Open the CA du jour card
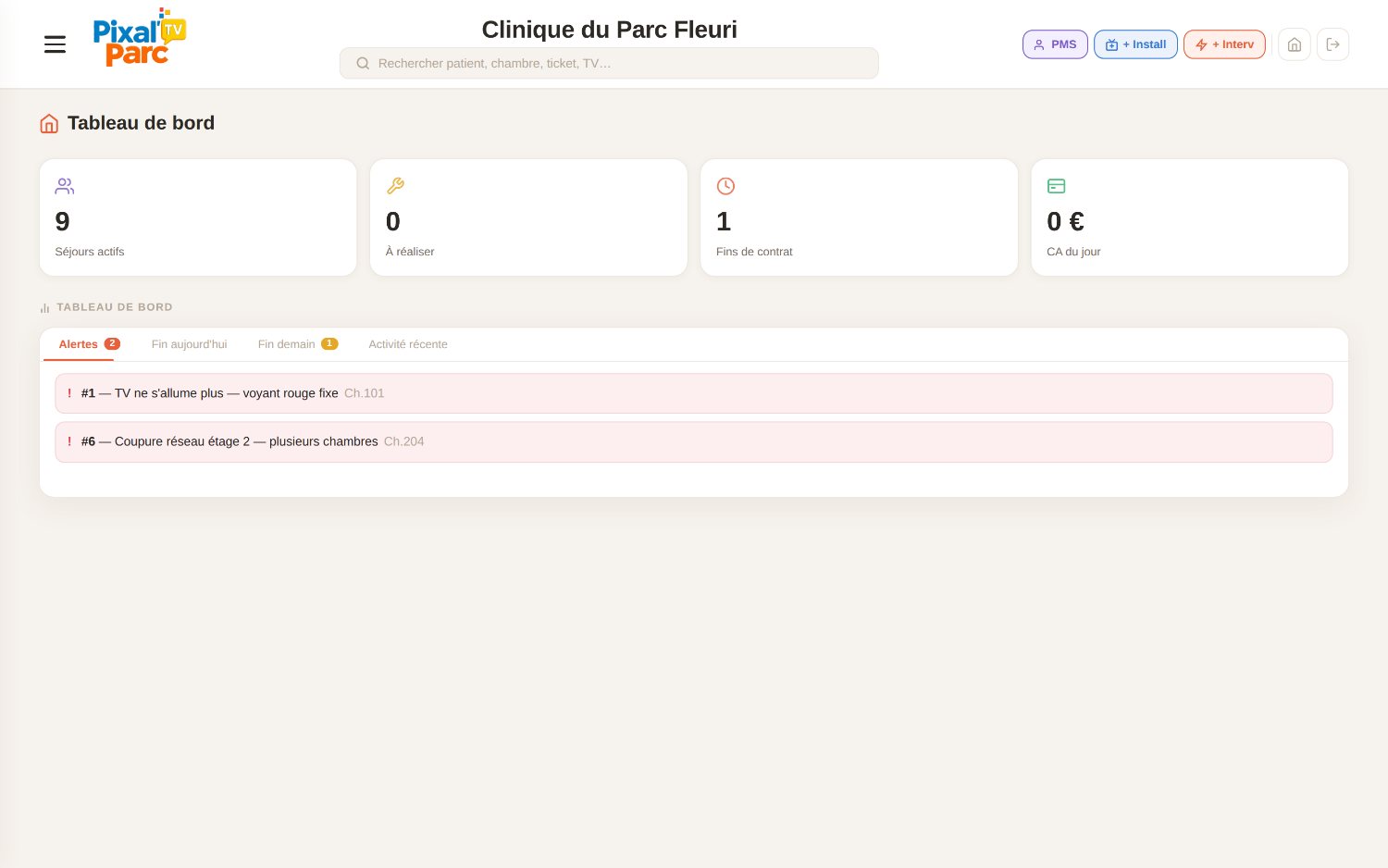The height and width of the screenshot is (868, 1388). [x=1189, y=217]
